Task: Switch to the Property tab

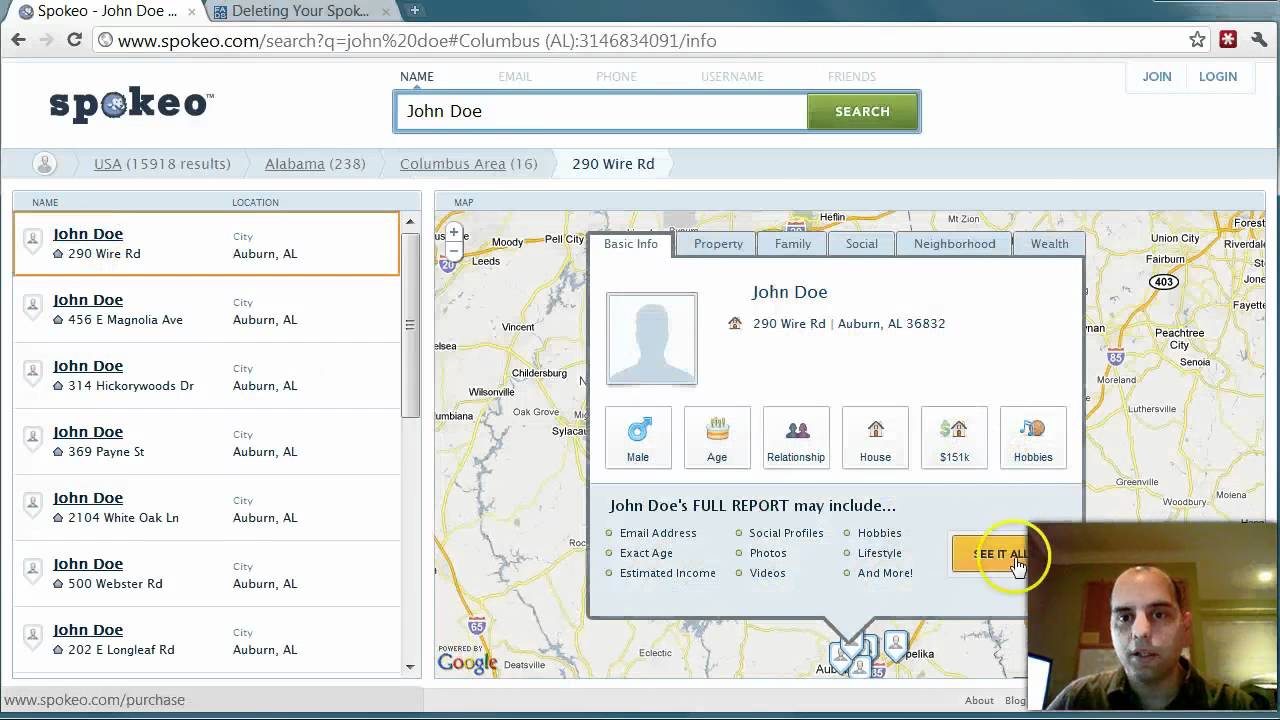Action: click(x=718, y=244)
